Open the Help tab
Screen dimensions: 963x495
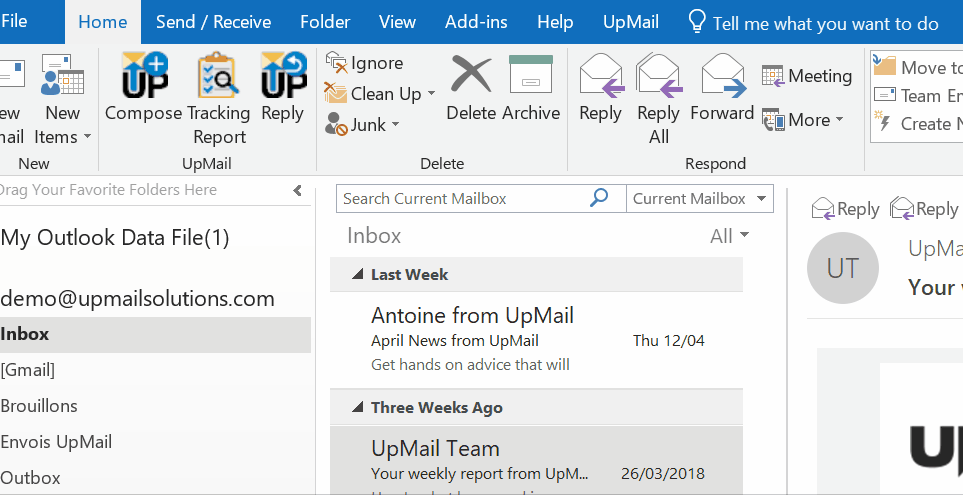(555, 22)
